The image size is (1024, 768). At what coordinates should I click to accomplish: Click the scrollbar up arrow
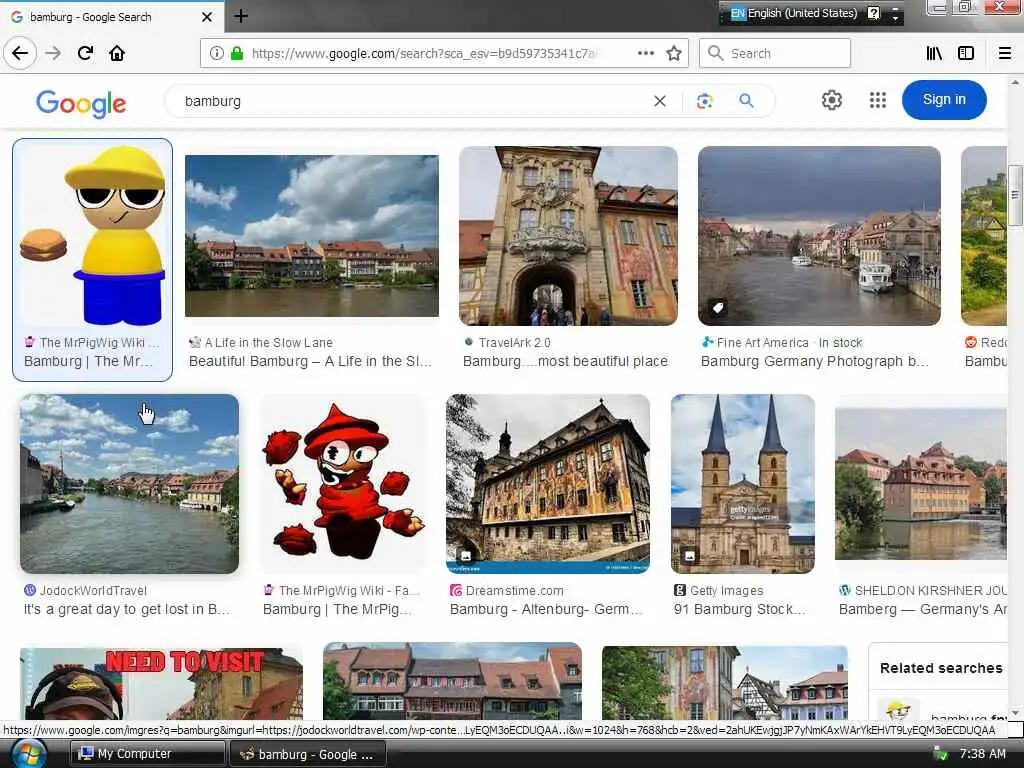(1015, 83)
